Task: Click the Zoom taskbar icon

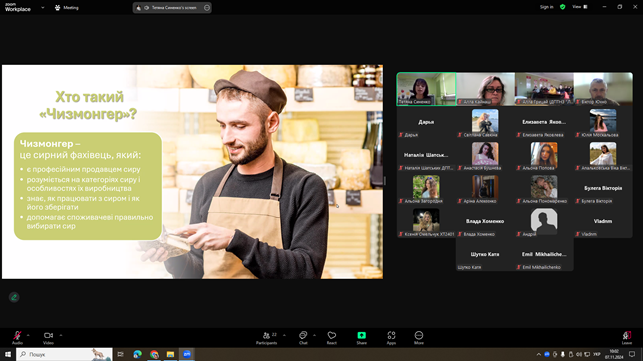Action: point(187,354)
